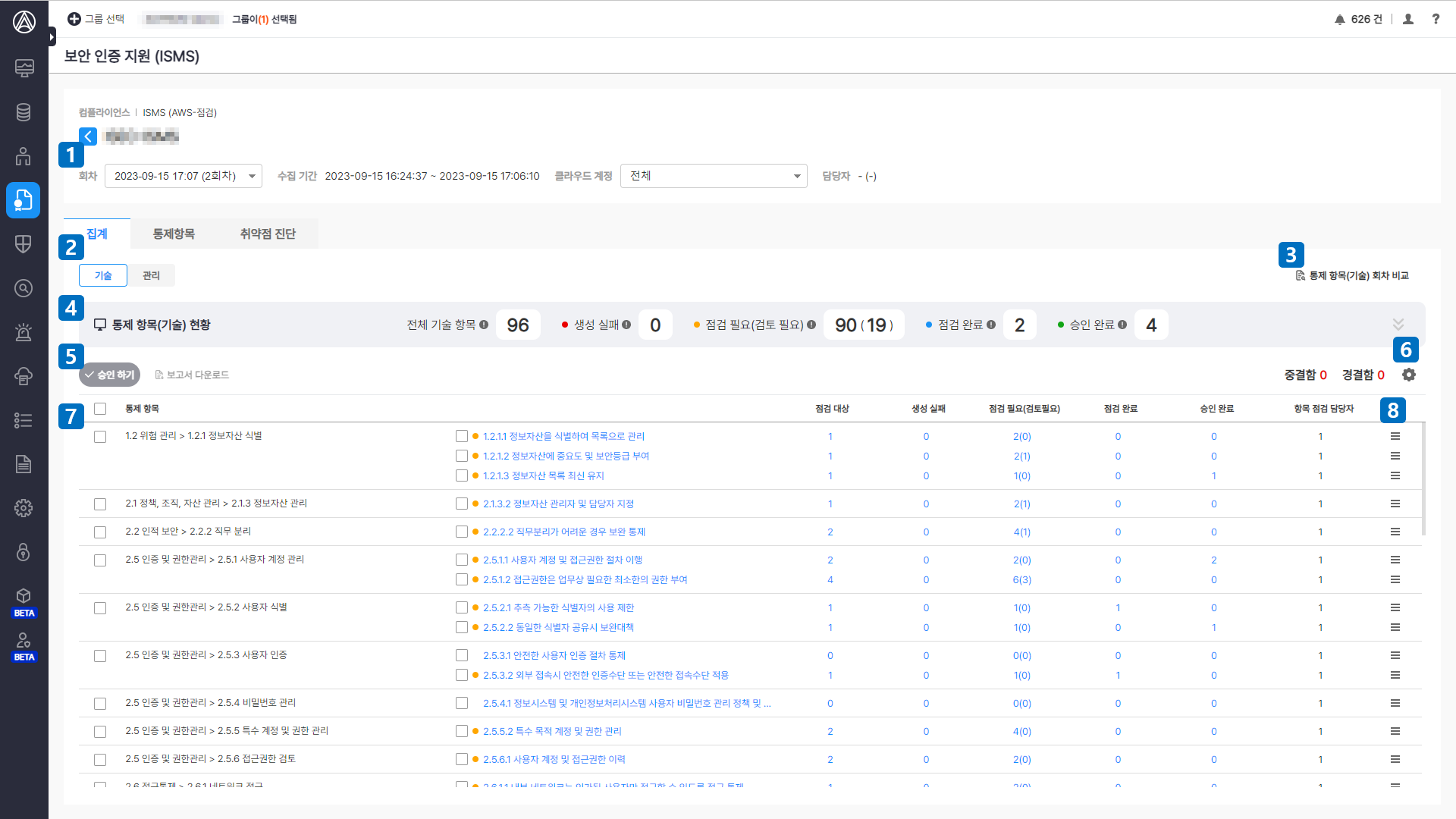The width and height of the screenshot is (1456, 819).
Task: Check the 1.2 위험 관리 > 1.2.1 정보자산 식별 row
Action: coord(100,437)
